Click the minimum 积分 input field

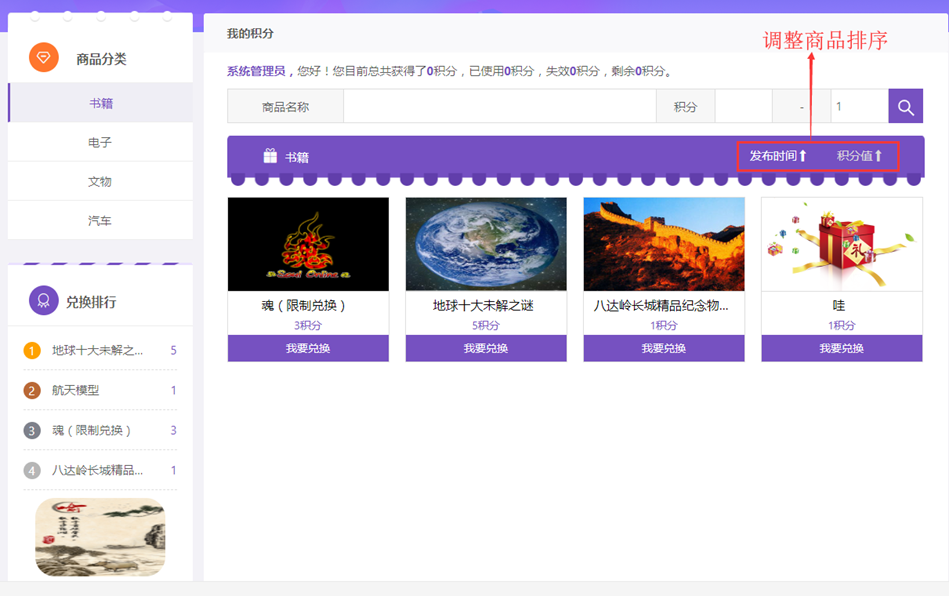[743, 106]
